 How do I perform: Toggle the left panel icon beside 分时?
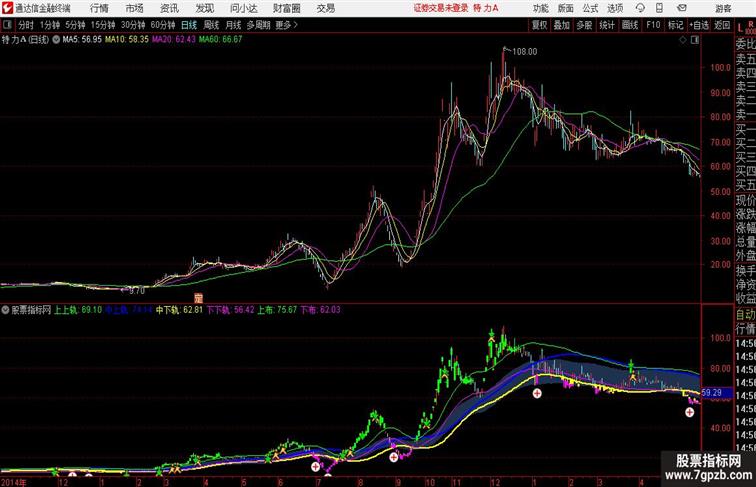click(7, 25)
